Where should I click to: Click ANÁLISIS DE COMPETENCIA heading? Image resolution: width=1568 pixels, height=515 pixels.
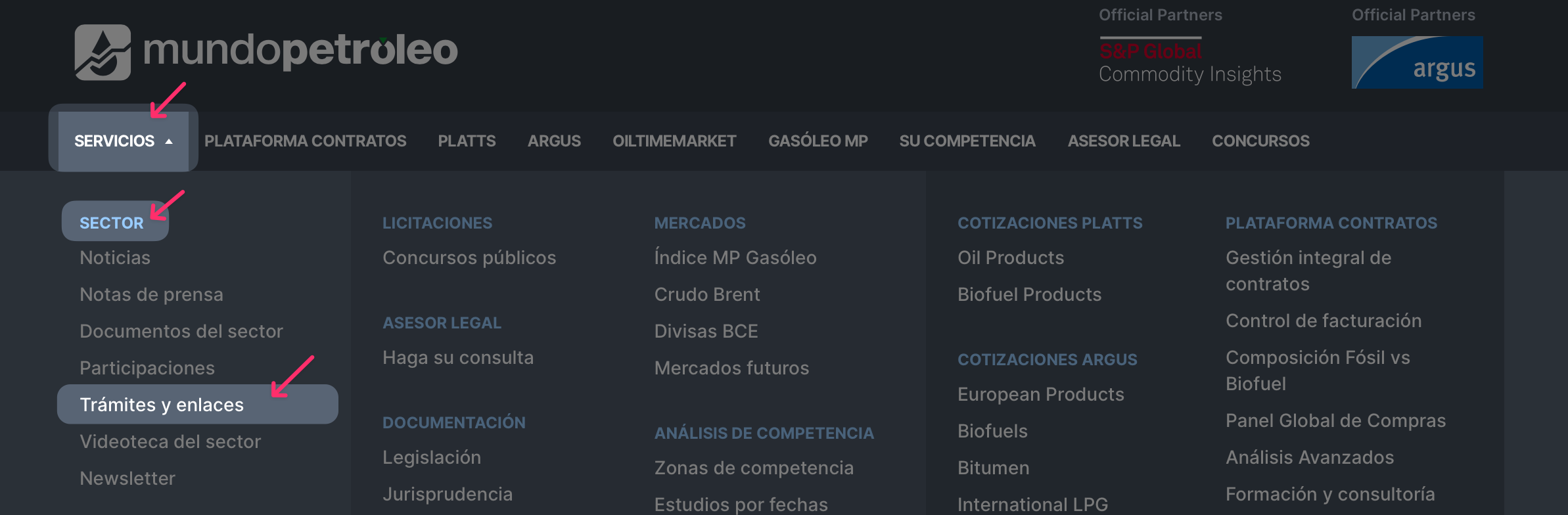764,433
